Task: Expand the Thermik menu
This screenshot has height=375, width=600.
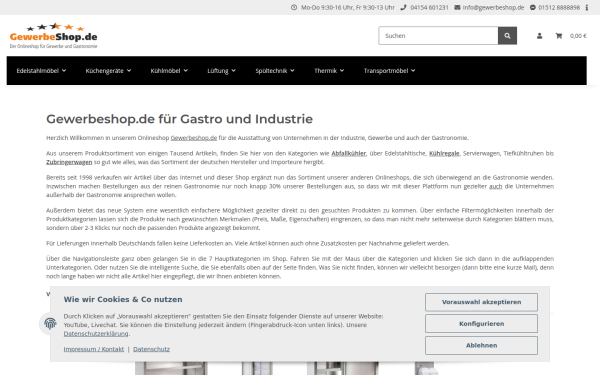Action: (x=329, y=70)
